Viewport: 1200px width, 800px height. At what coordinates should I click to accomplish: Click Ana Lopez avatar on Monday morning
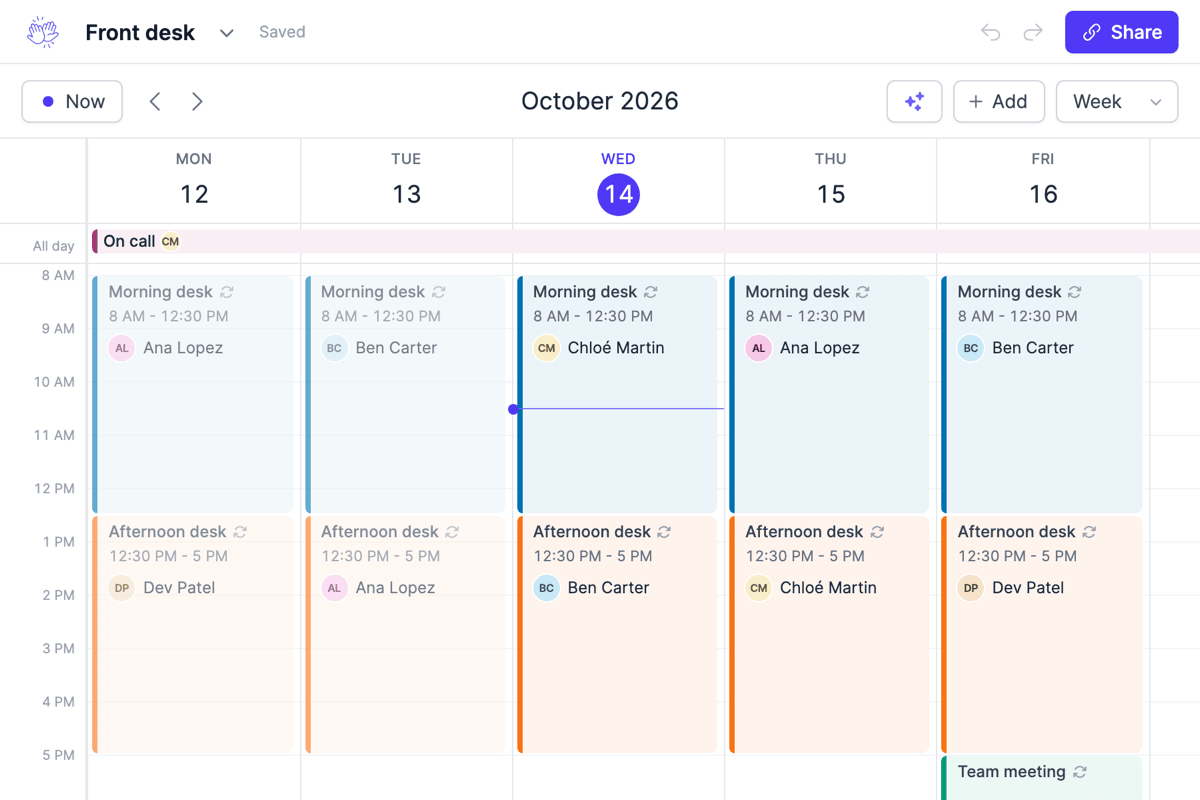click(x=122, y=348)
